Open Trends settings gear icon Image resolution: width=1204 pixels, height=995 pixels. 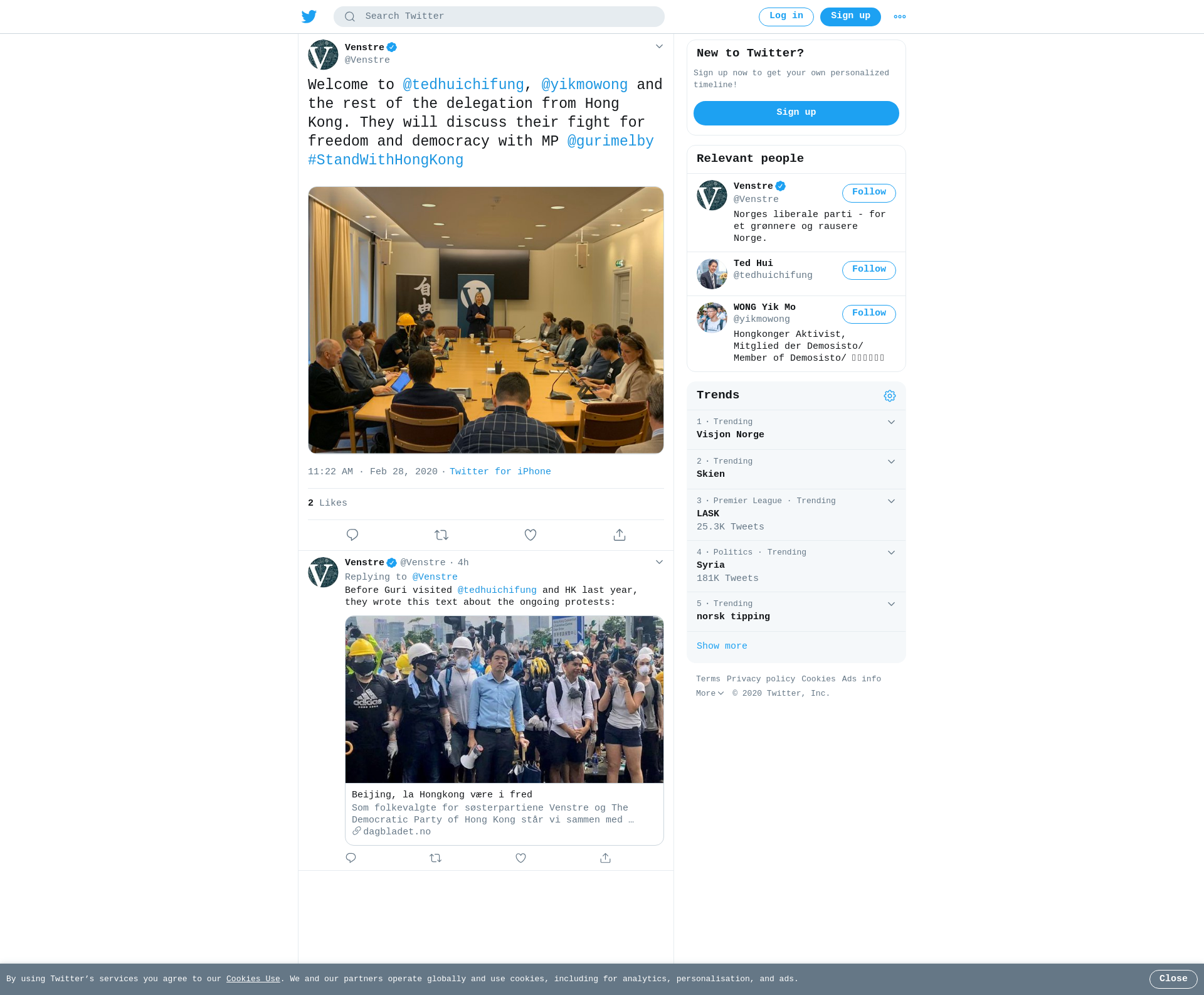(890, 396)
